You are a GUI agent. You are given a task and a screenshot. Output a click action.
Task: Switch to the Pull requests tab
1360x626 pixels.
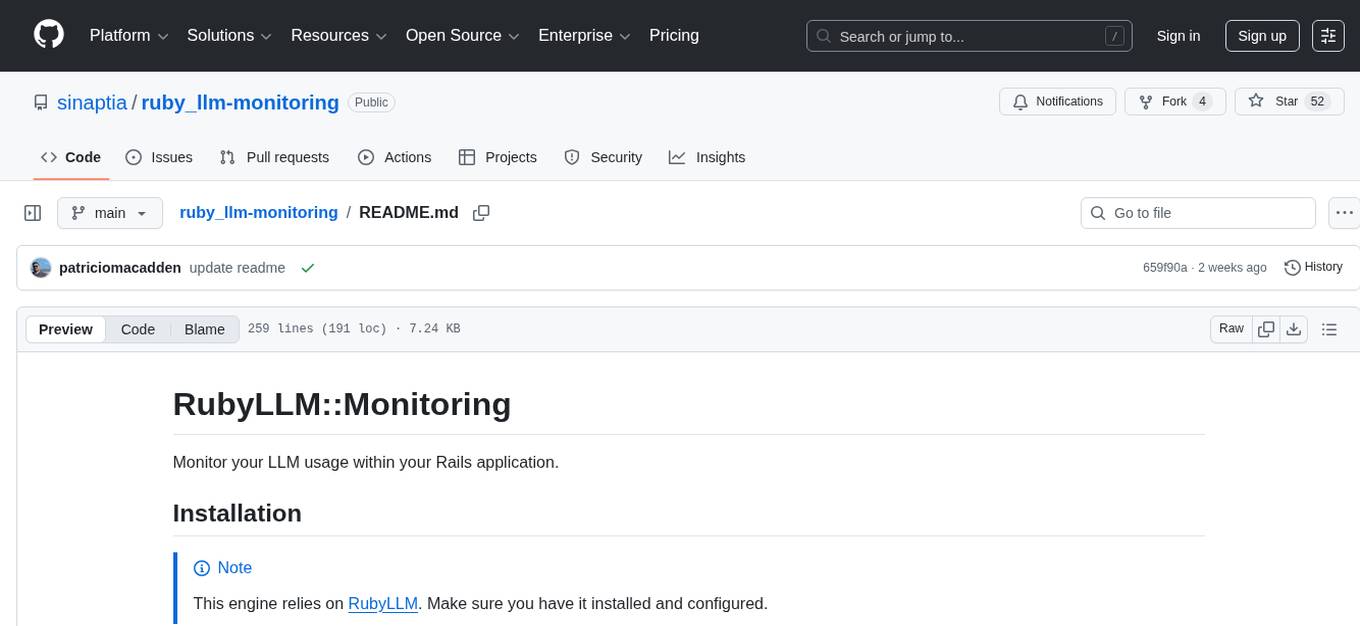[288, 157]
